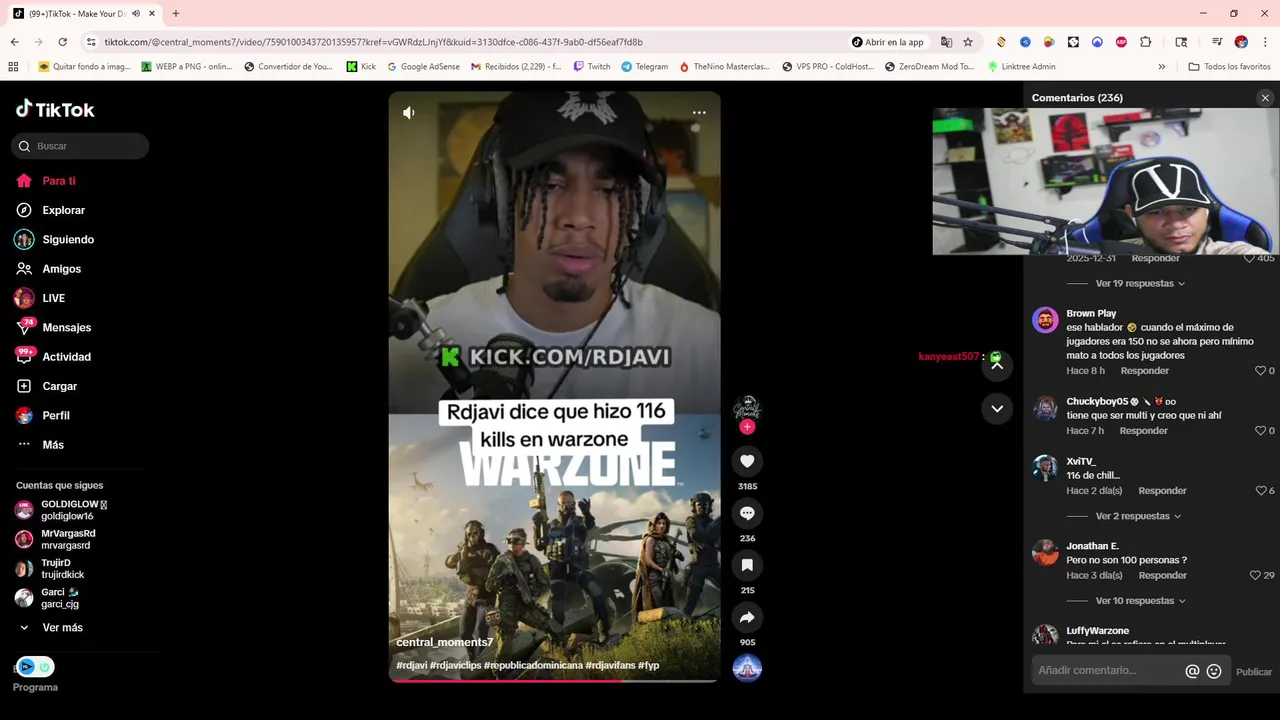Expand Ver 19 respuestas
Viewport: 1280px width, 720px height.
click(x=1140, y=284)
